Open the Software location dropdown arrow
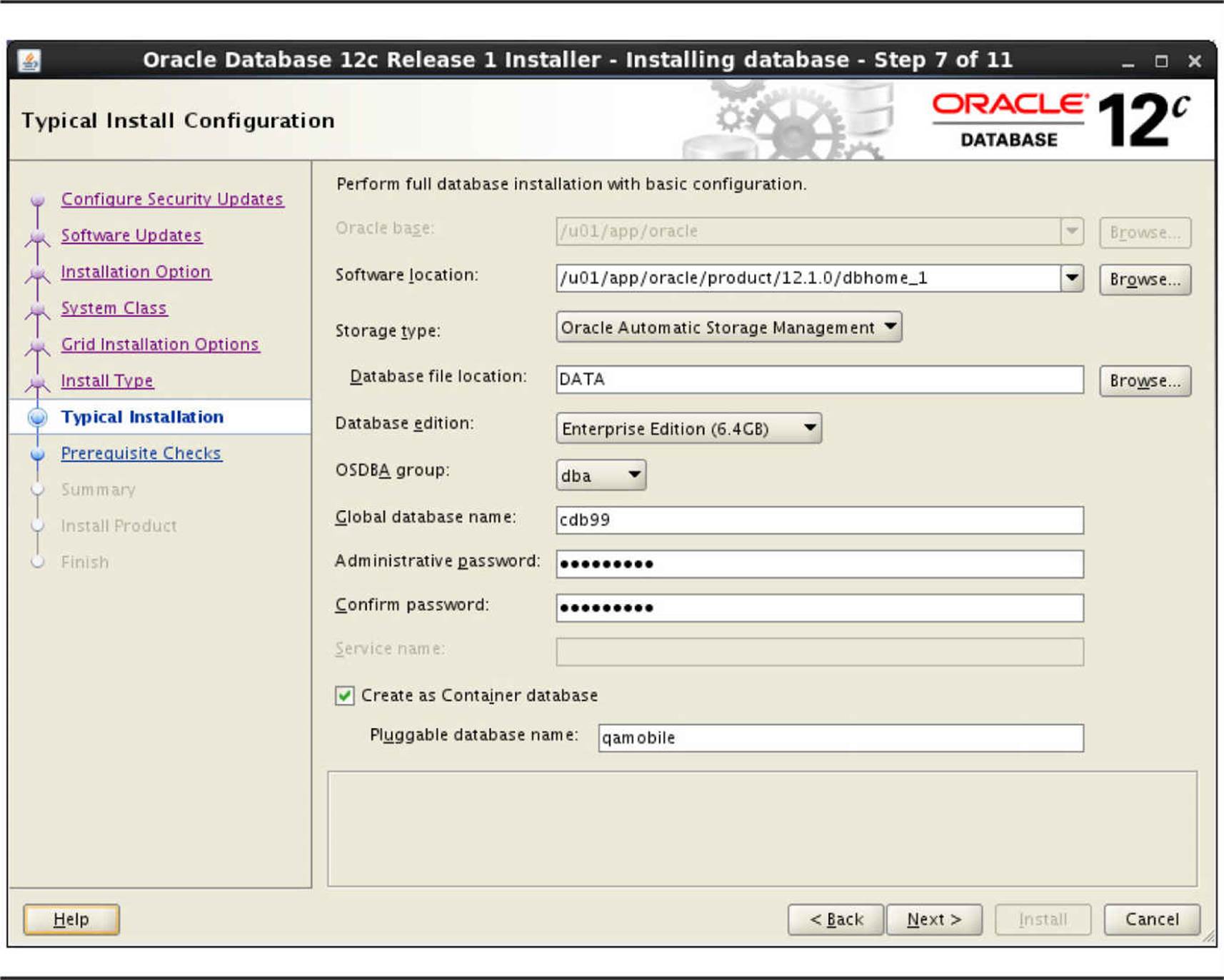The image size is (1224, 980). [x=1072, y=278]
